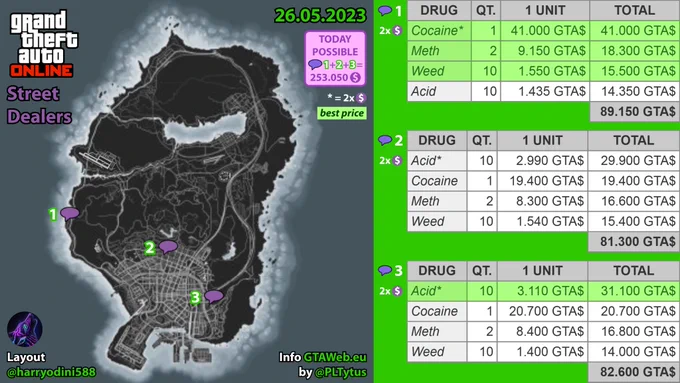Open the @harryodini588 layout credit
Image resolution: width=680 pixels, height=383 pixels.
[x=51, y=372]
